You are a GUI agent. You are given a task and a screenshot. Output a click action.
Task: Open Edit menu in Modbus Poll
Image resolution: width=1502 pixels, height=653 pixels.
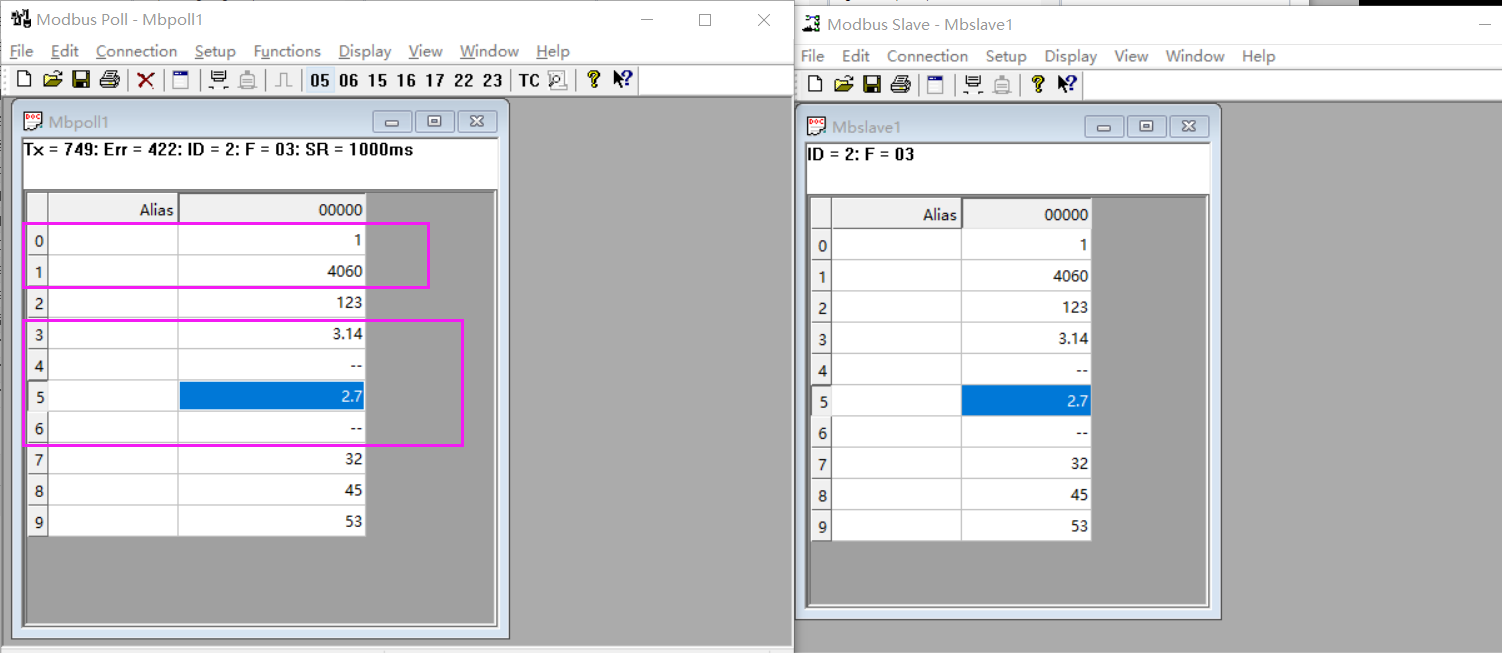click(x=65, y=51)
